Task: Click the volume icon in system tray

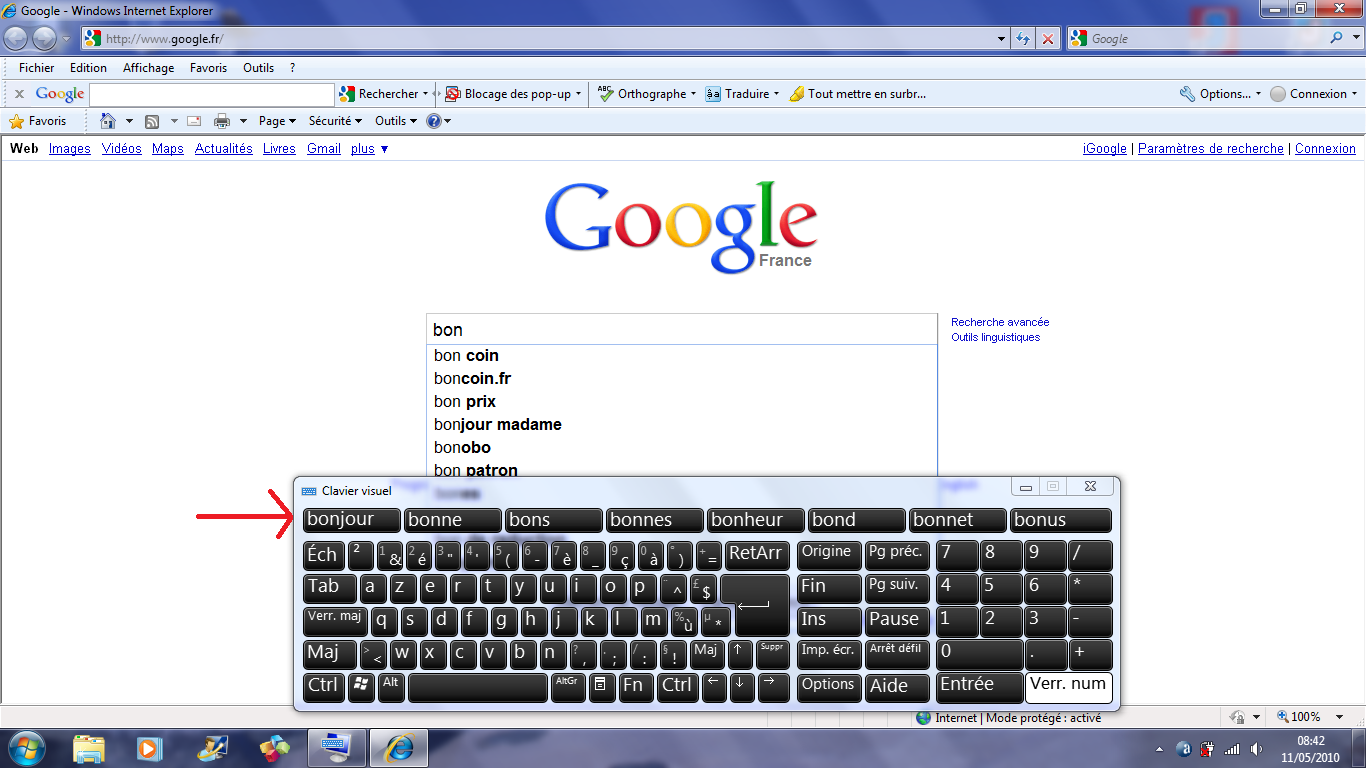Action: coord(1257,749)
